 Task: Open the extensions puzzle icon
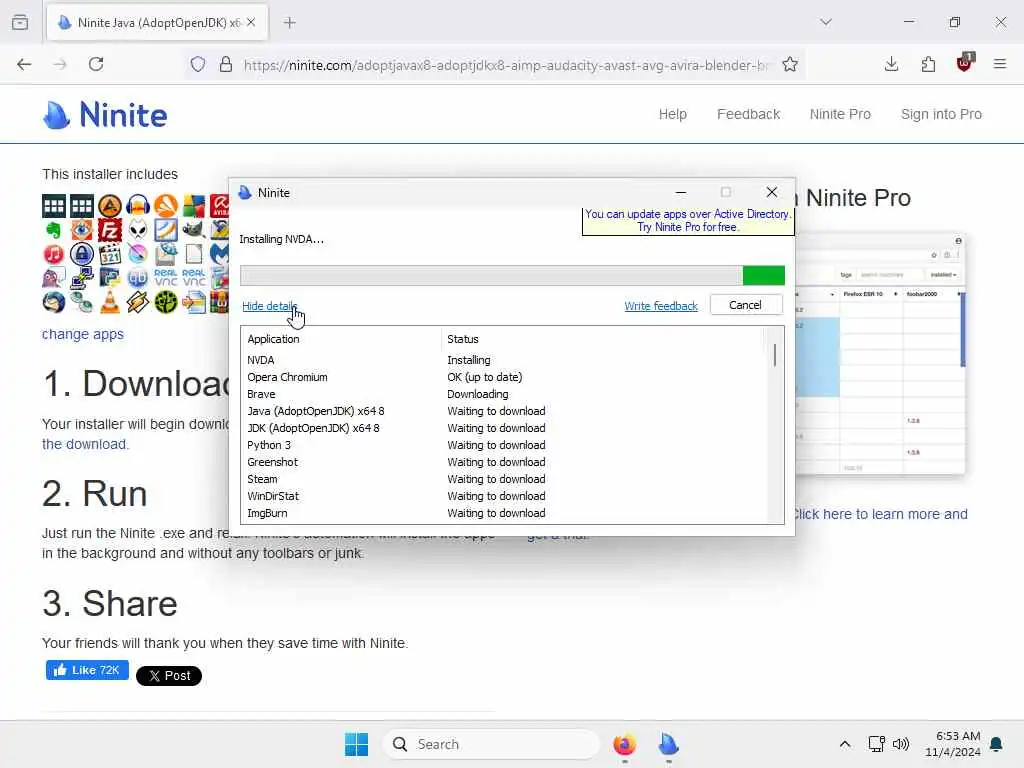click(928, 64)
